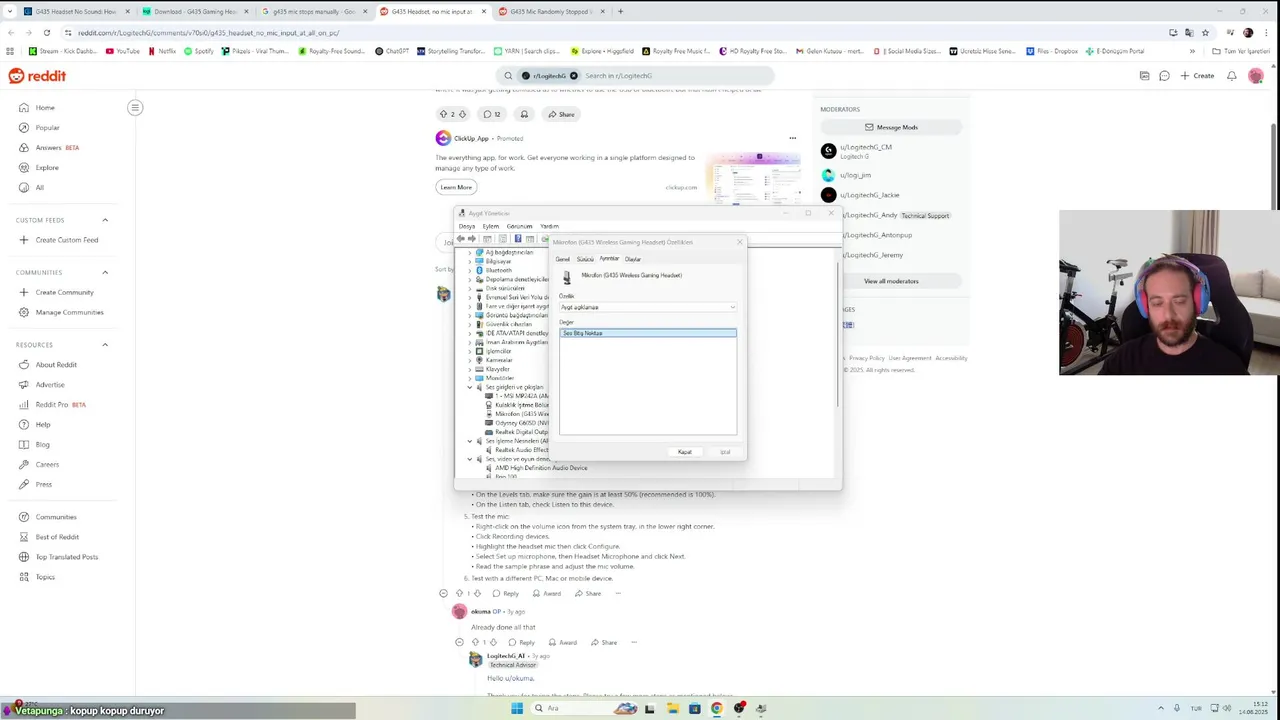Viewport: 1280px width, 720px height.
Task: Collapse the Communities section
Action: [105, 272]
